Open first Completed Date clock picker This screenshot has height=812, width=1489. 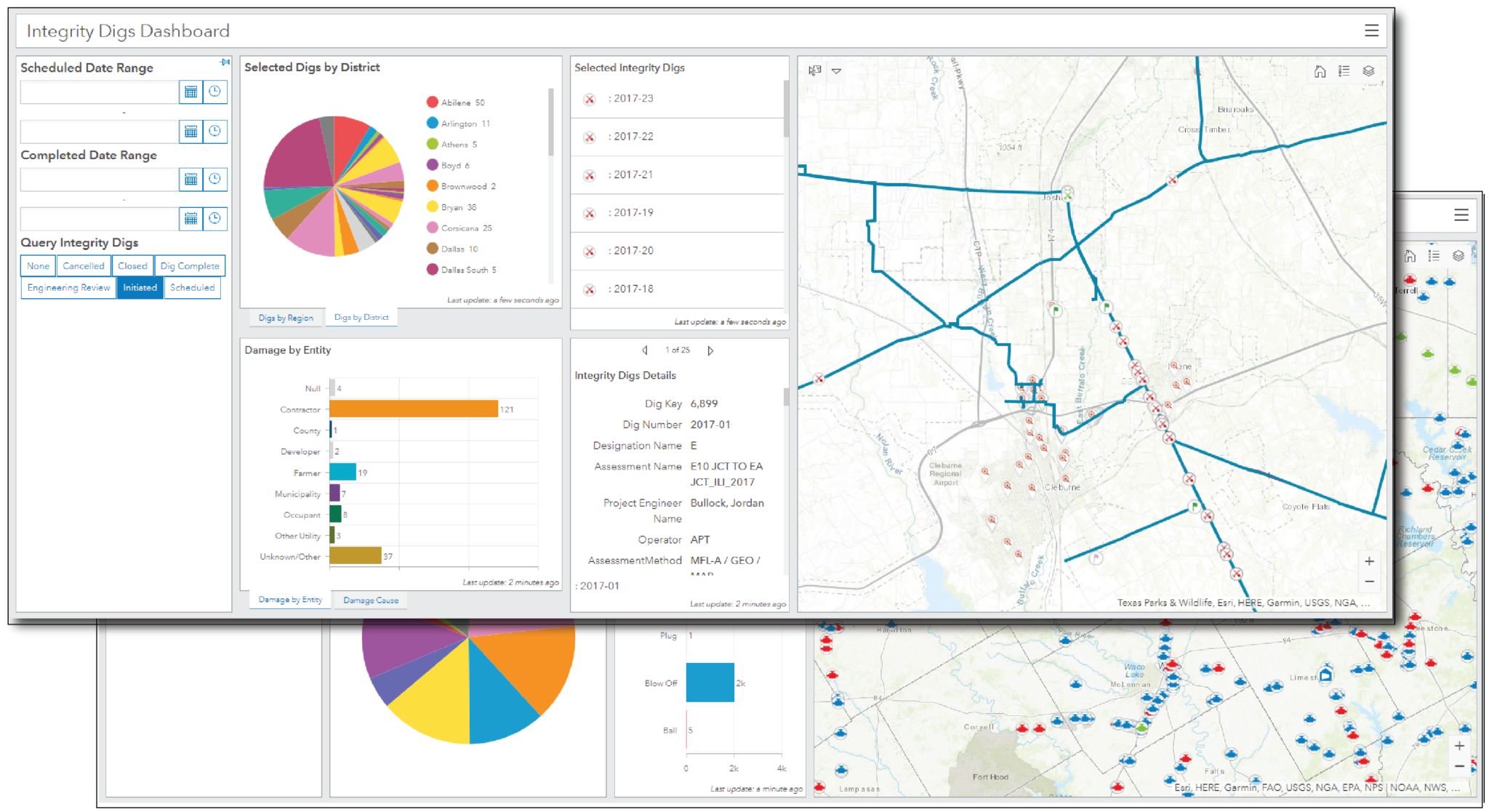click(x=215, y=179)
